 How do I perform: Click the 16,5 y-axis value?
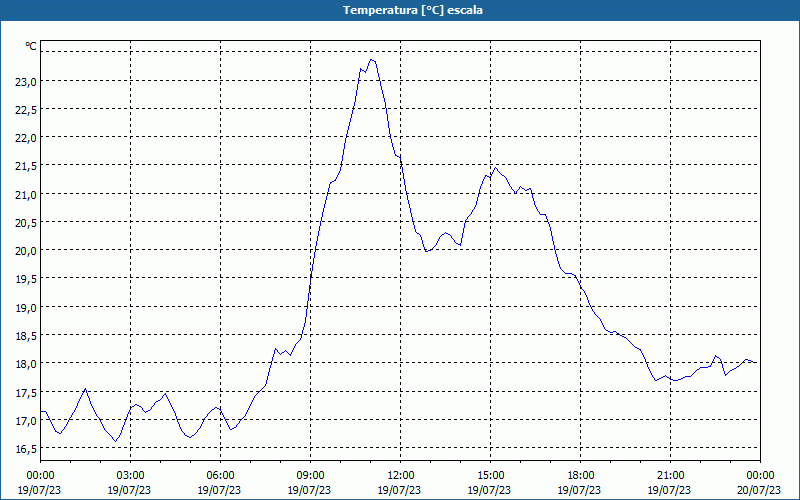pyautogui.click(x=25, y=449)
